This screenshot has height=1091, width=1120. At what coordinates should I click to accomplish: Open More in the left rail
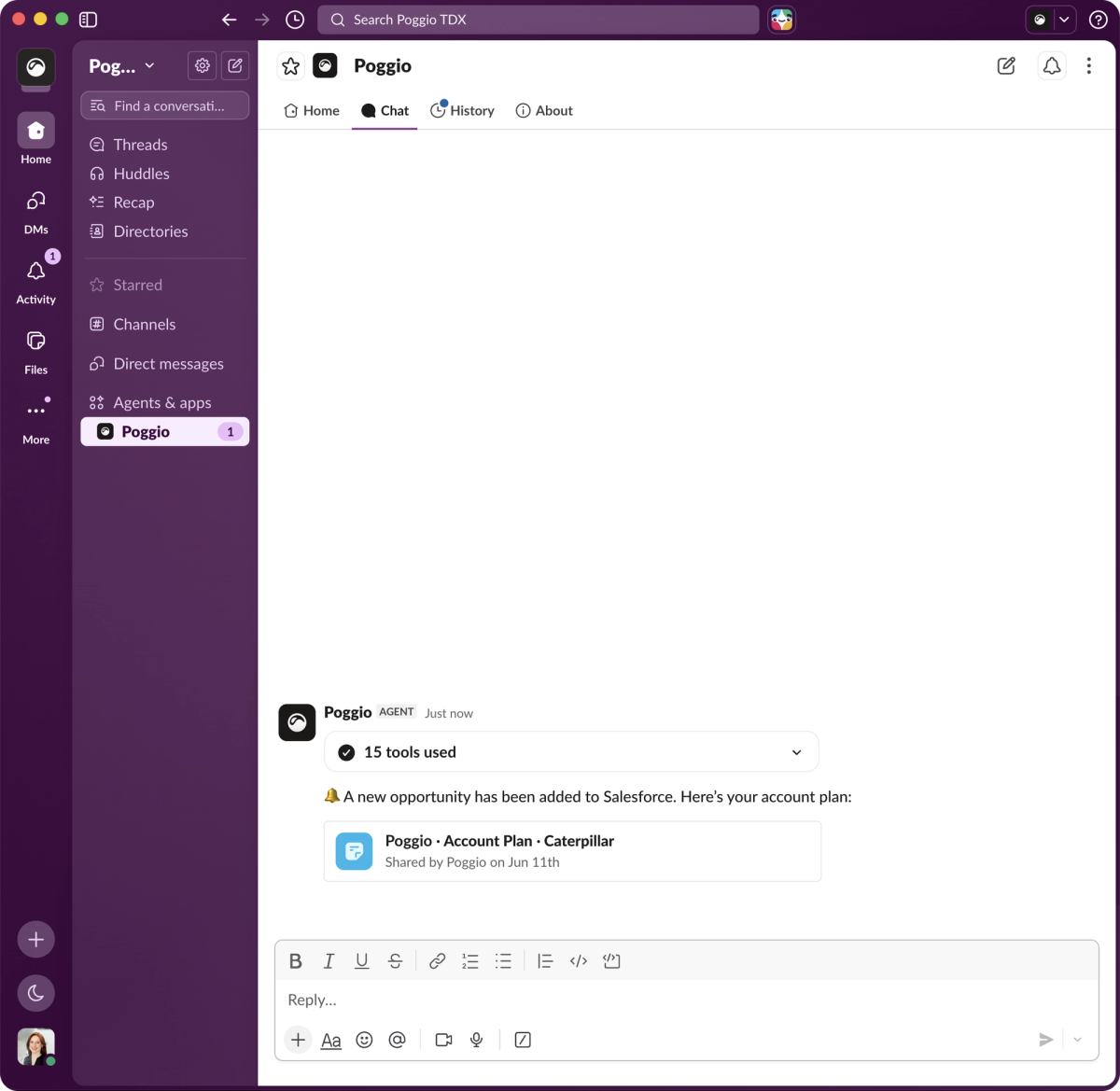click(35, 420)
